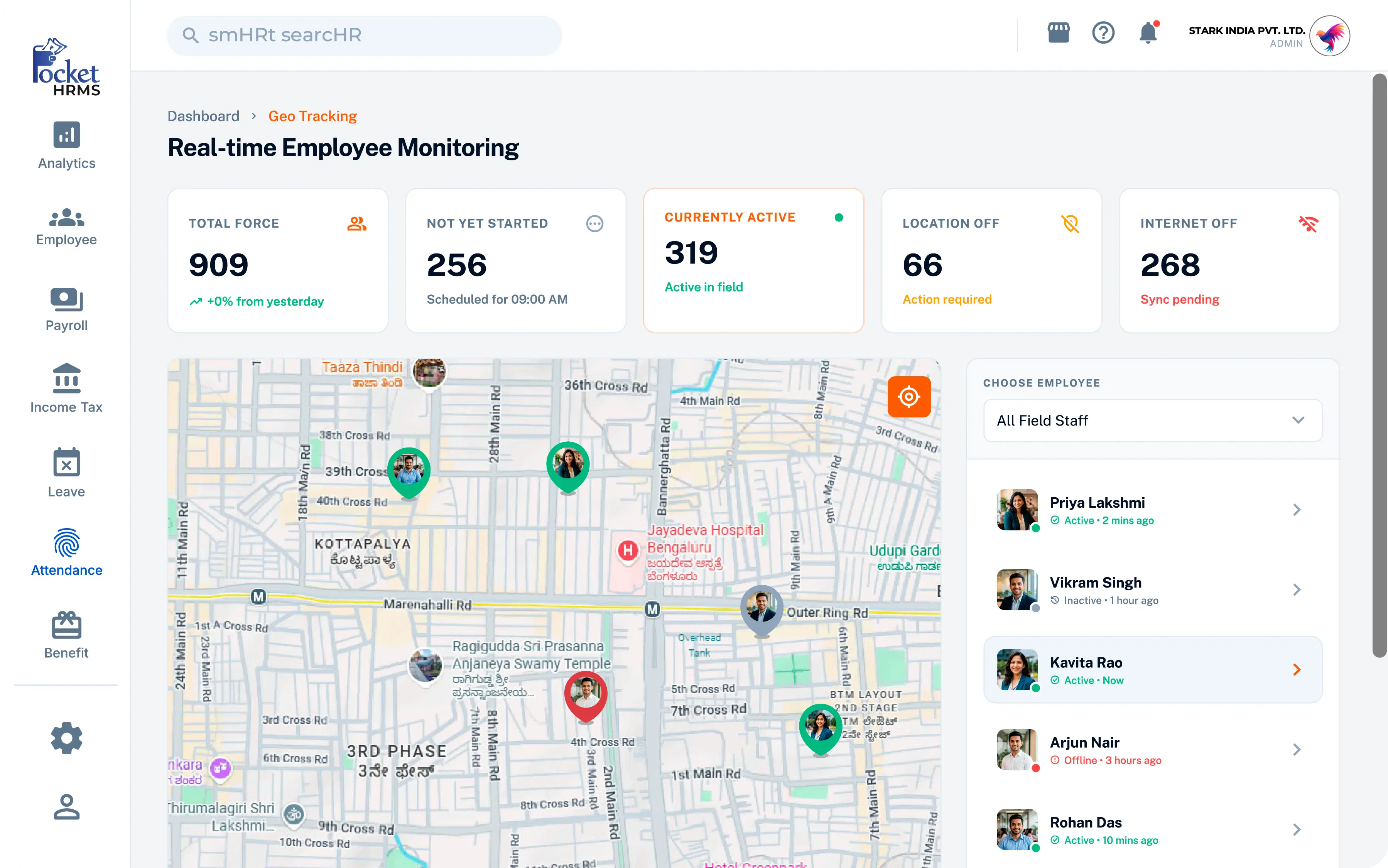Screen dimensions: 1388x868
Task: Open the help question mark icon
Action: tap(1103, 33)
